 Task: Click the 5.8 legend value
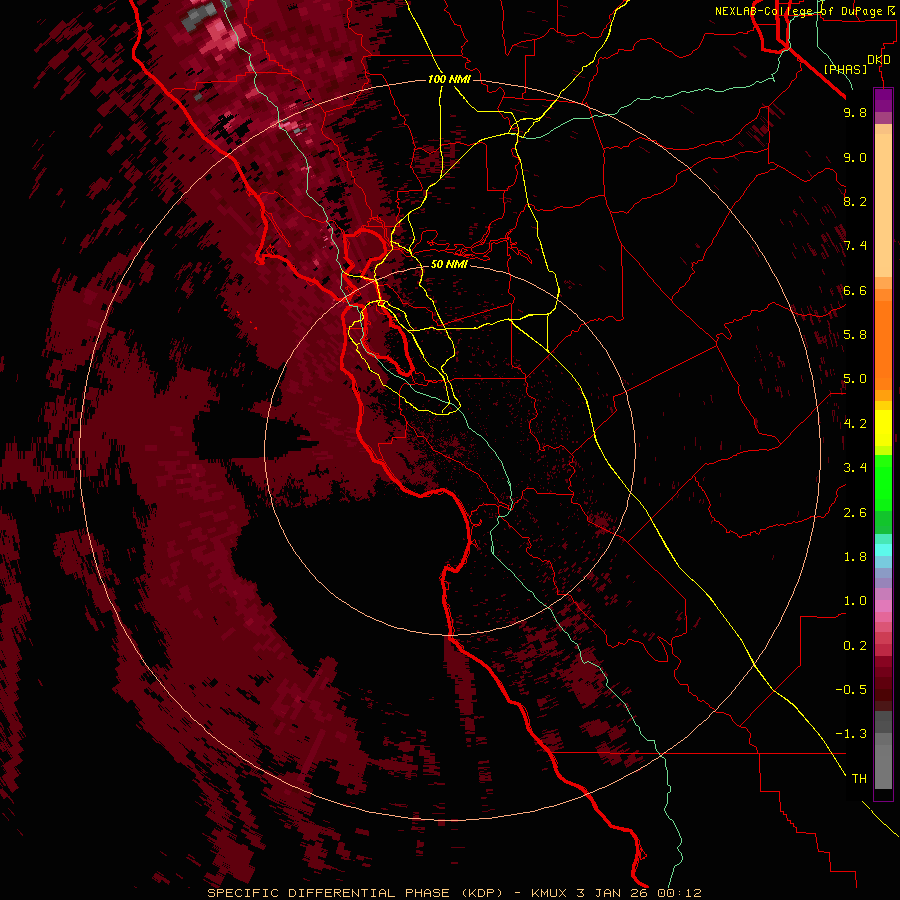(855, 335)
